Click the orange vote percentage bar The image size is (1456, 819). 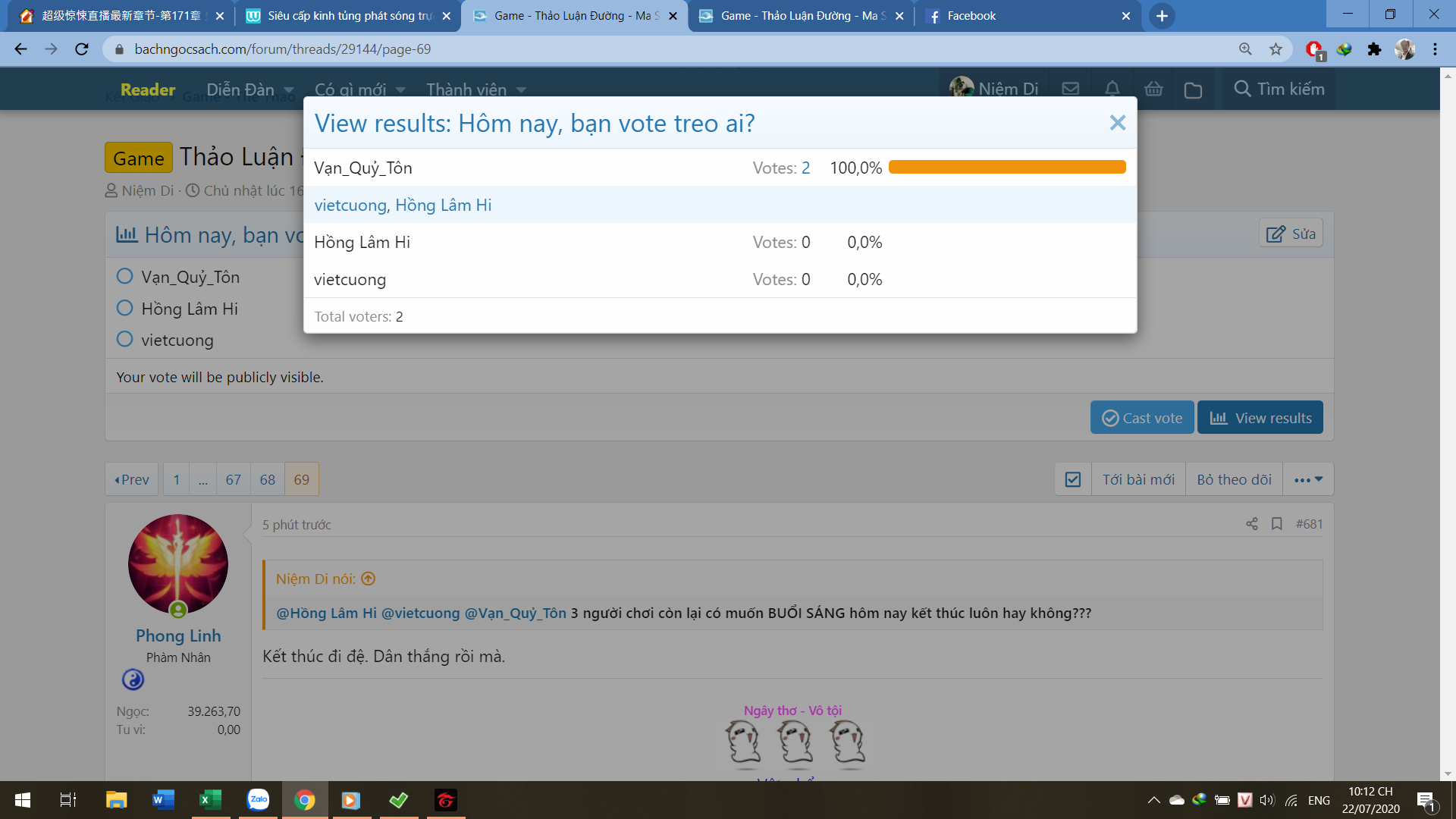(1006, 168)
